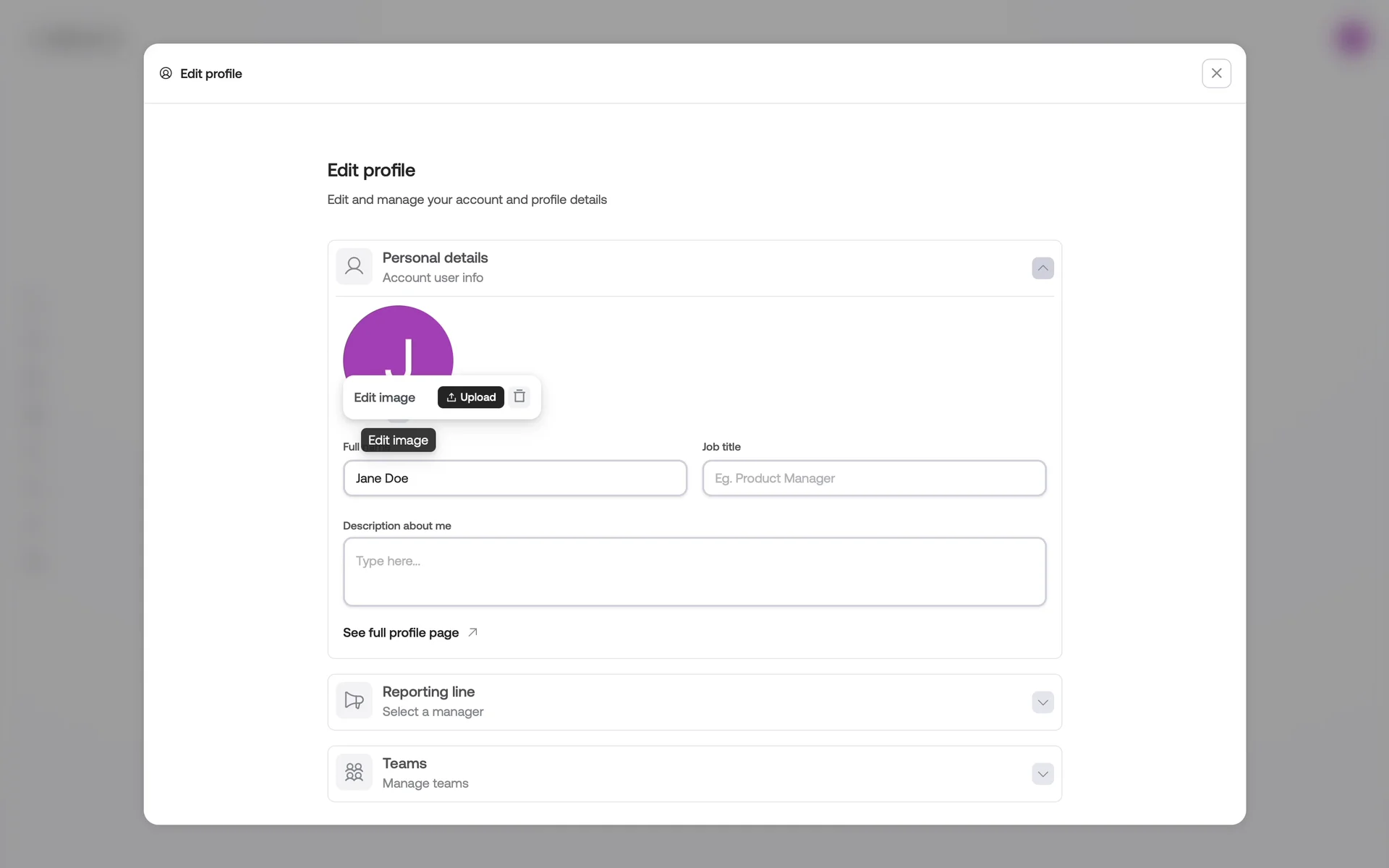Screen dimensions: 1389x868
Task: Click the upload arrow icon inside Upload button
Action: click(x=451, y=397)
